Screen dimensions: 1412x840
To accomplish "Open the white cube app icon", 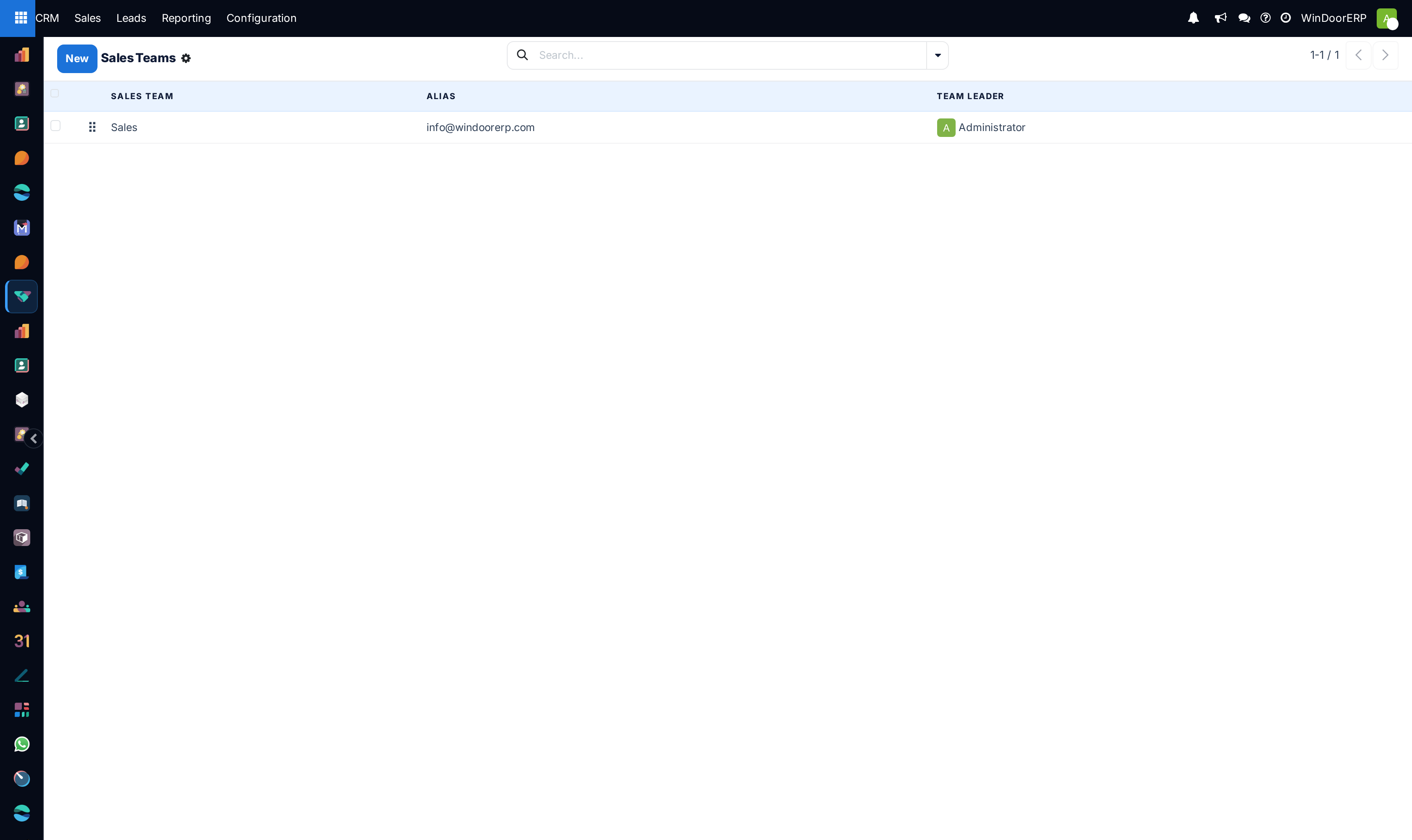I will 21,399.
